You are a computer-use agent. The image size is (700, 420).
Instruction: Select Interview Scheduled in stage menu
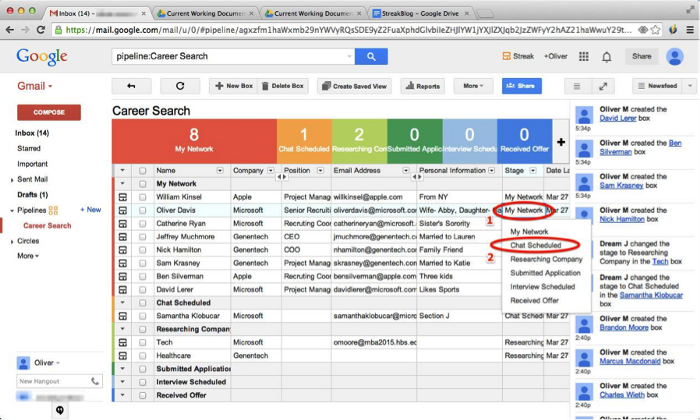(542, 287)
